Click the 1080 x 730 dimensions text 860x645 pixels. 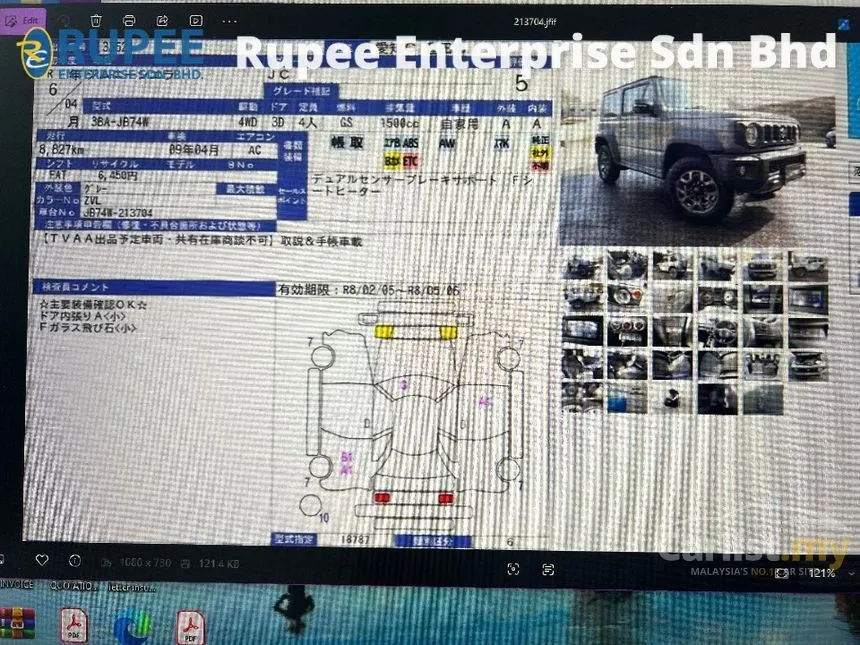click(x=145, y=563)
